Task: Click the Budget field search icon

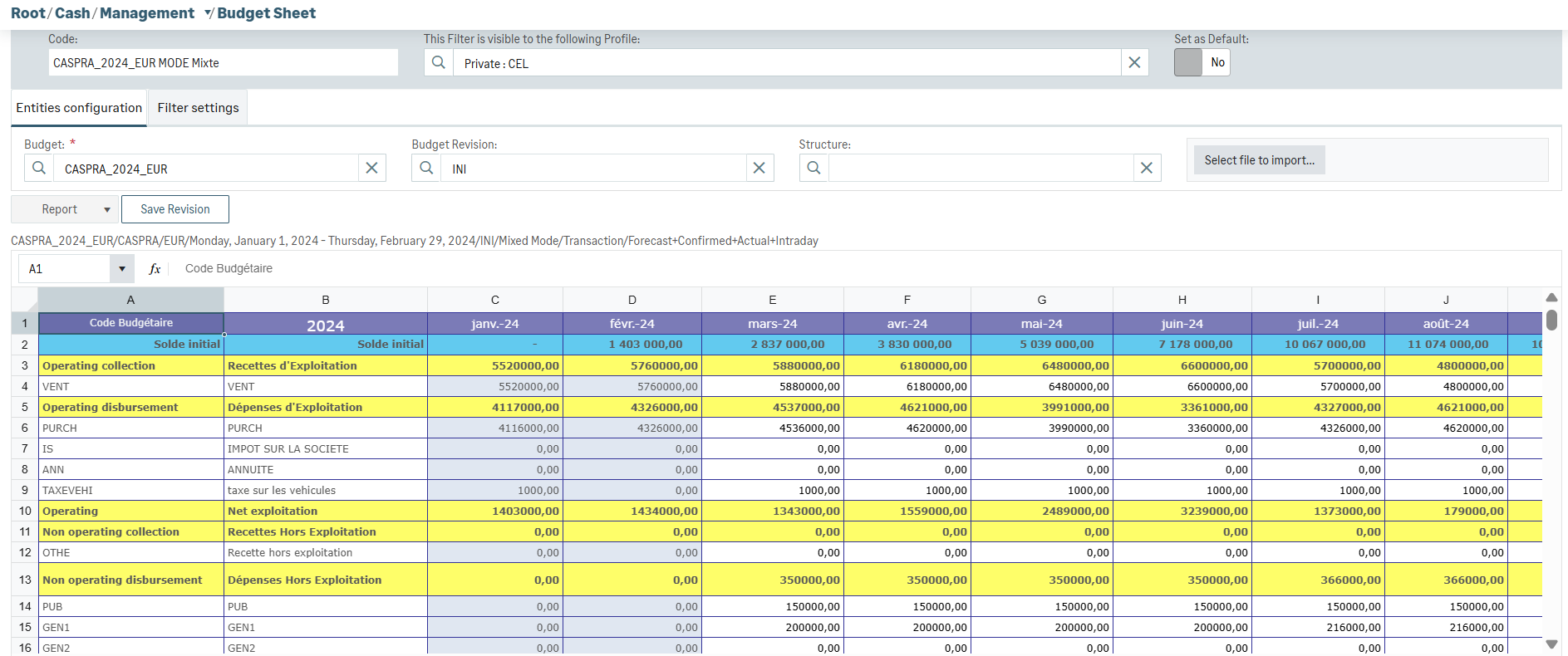Action: [x=39, y=169]
